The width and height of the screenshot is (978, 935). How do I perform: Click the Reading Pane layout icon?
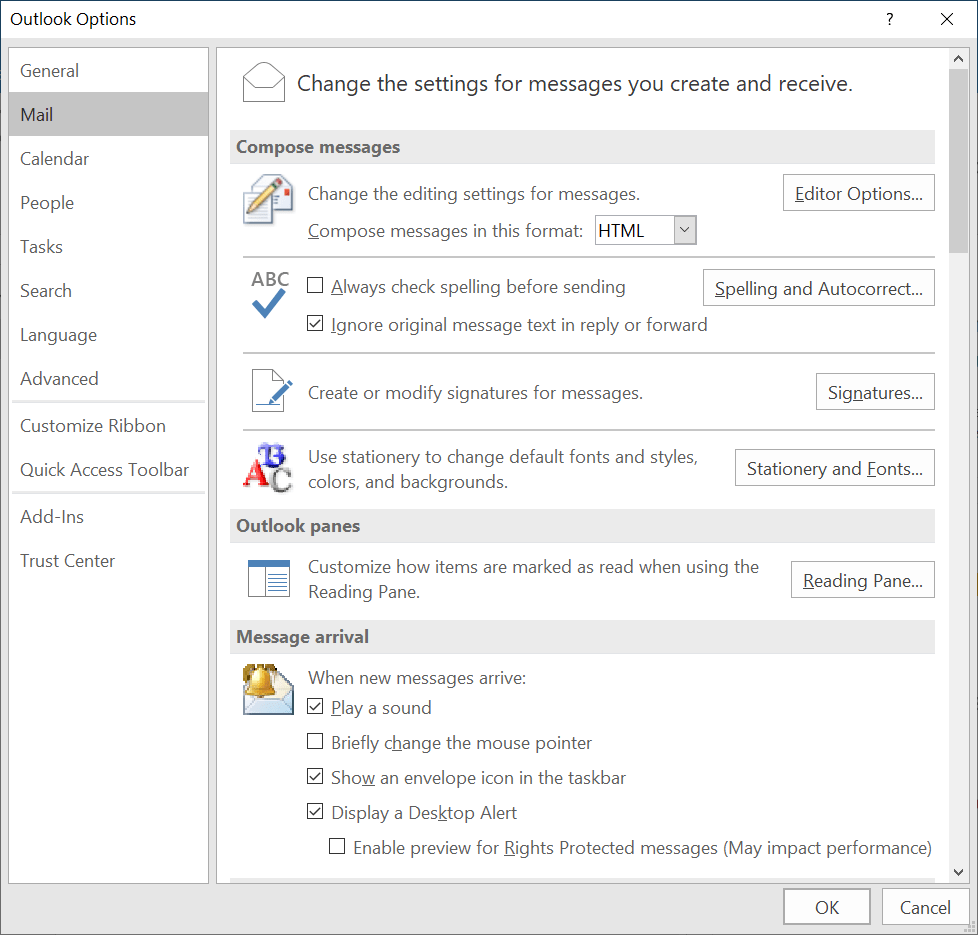click(269, 579)
